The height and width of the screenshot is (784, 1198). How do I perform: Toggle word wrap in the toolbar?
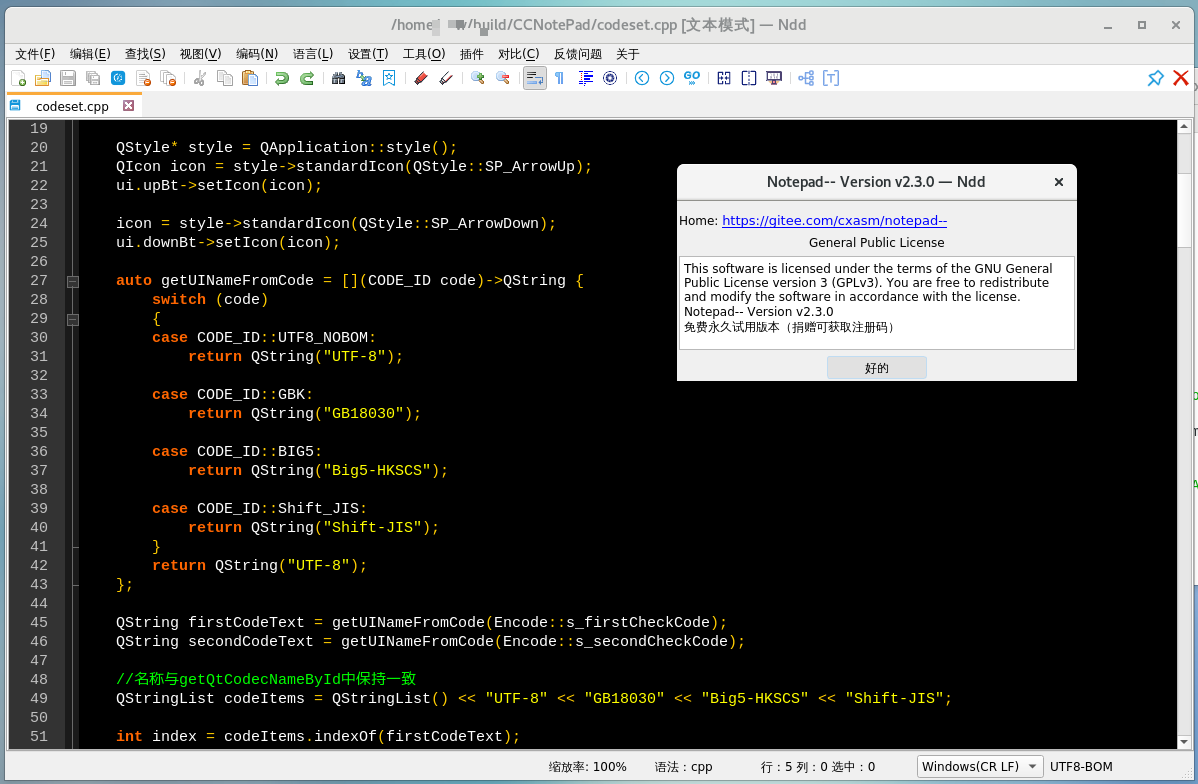point(534,77)
